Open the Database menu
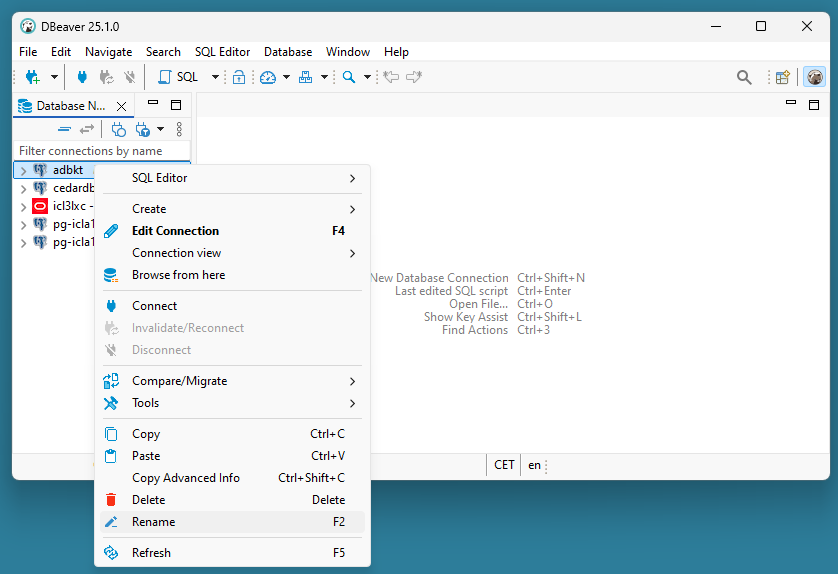Image resolution: width=838 pixels, height=574 pixels. tap(288, 52)
